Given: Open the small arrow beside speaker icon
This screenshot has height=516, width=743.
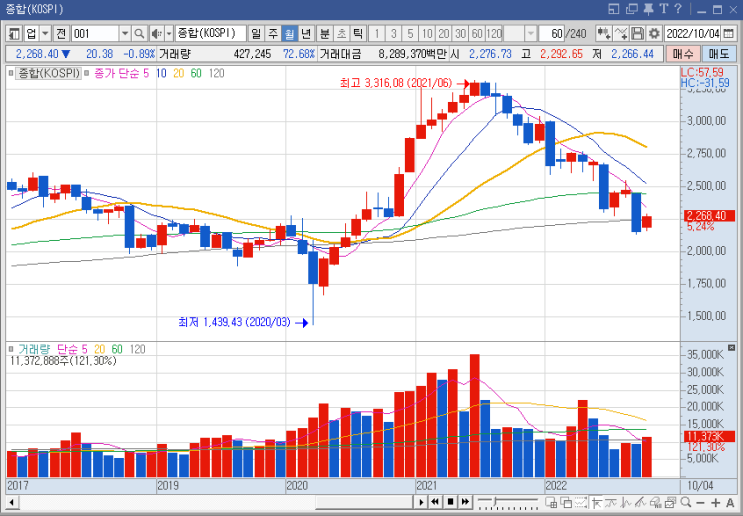Looking at the screenshot, I should click(x=169, y=34).
